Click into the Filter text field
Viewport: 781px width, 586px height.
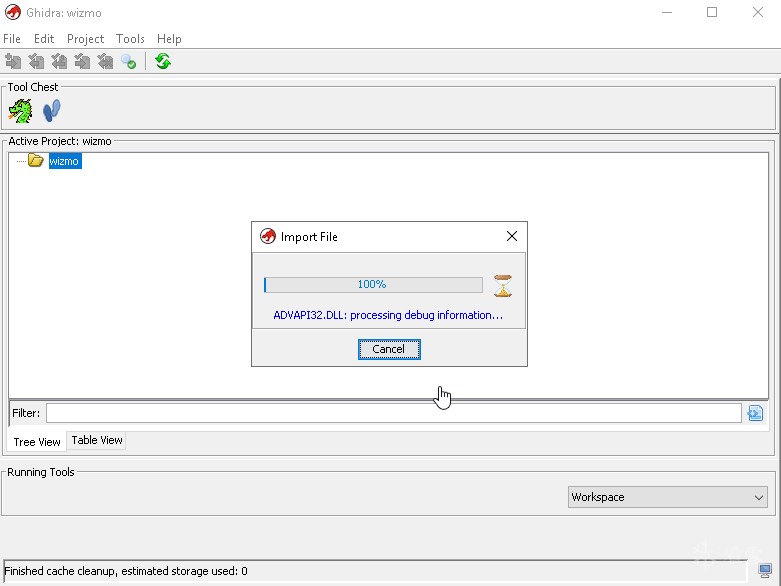coord(393,413)
